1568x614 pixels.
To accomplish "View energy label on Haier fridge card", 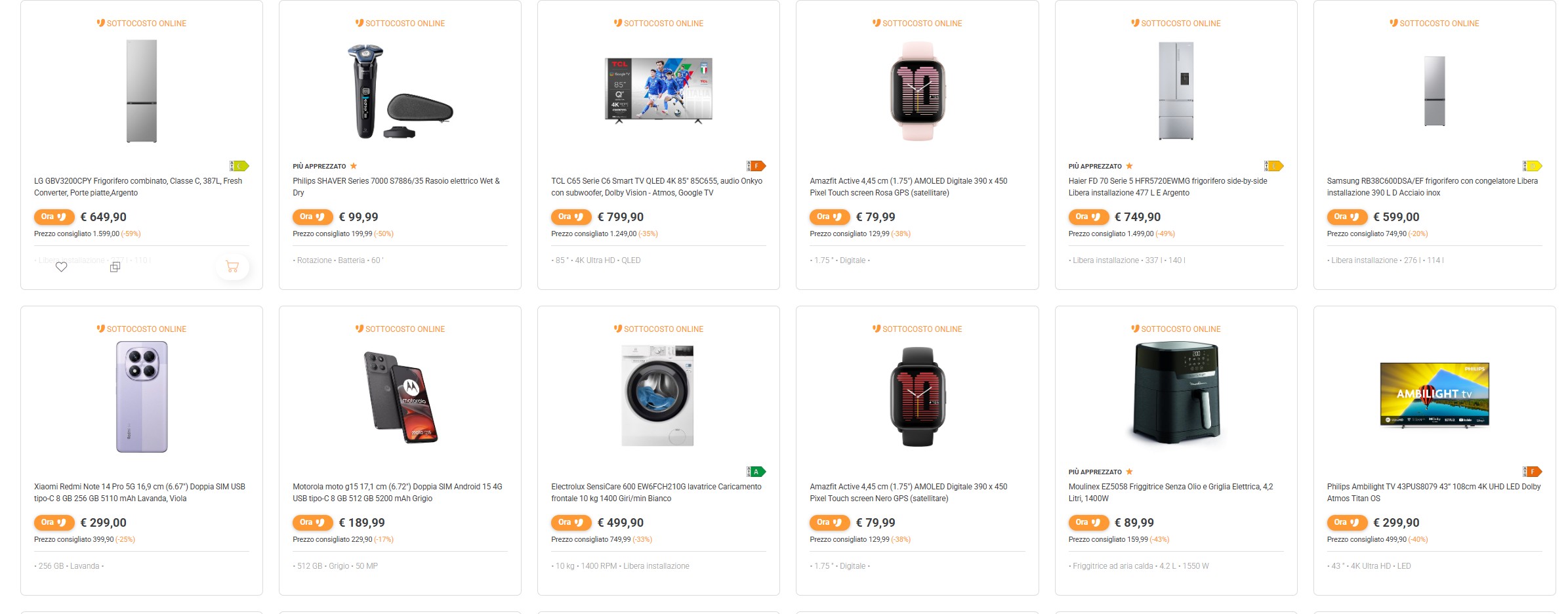I will (1273, 166).
